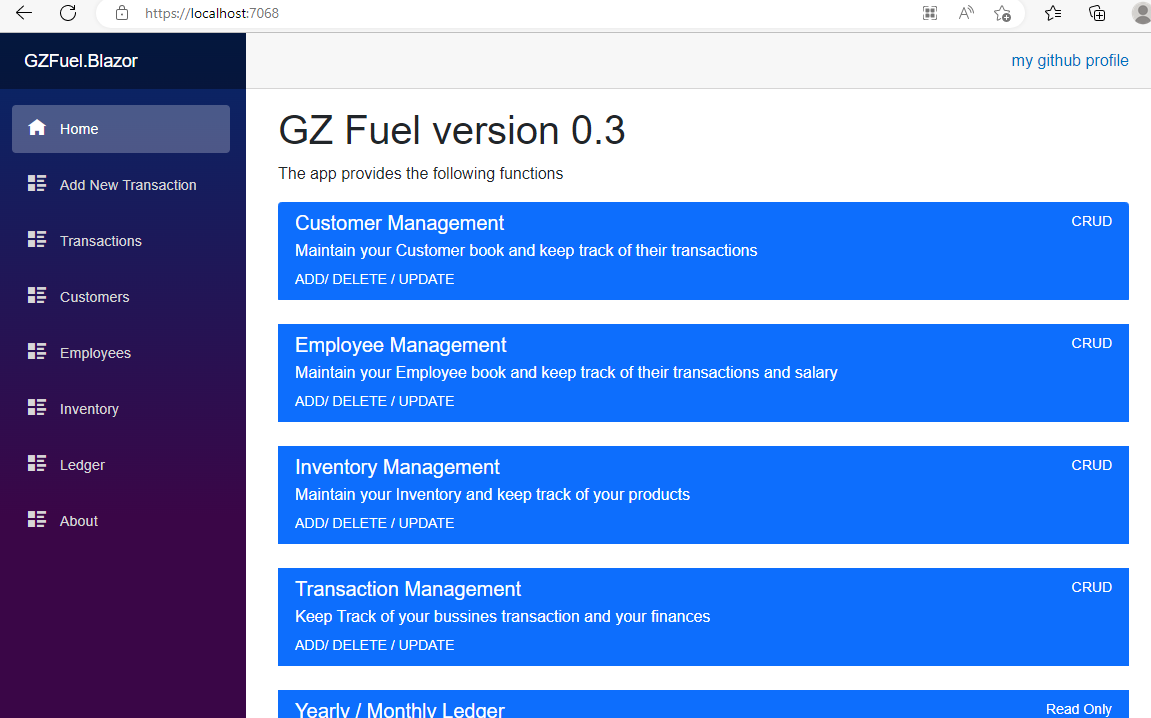Image resolution: width=1151 pixels, height=718 pixels.
Task: Click 'Maintain your Employee book' description
Action: (566, 372)
